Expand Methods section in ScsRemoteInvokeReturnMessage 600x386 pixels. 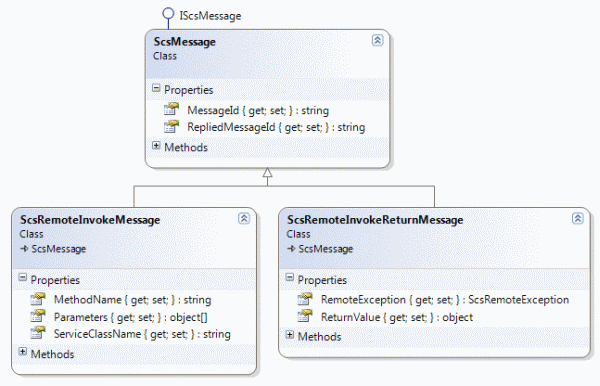pyautogui.click(x=290, y=335)
